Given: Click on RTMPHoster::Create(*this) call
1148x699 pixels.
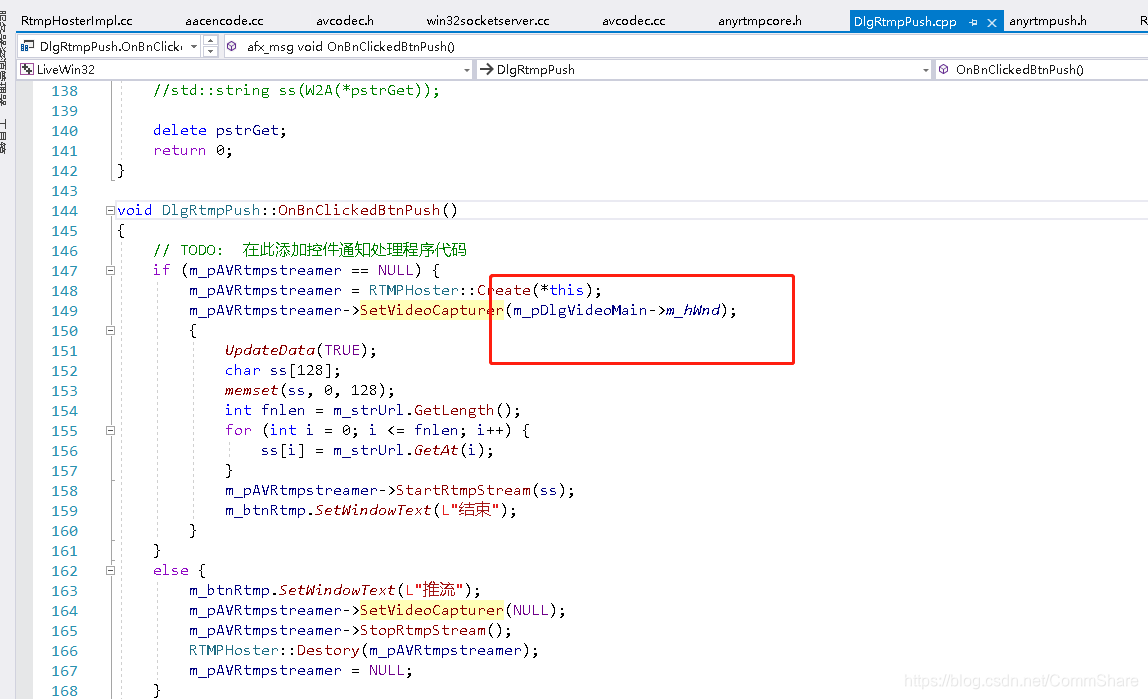Looking at the screenshot, I should coord(485,291).
